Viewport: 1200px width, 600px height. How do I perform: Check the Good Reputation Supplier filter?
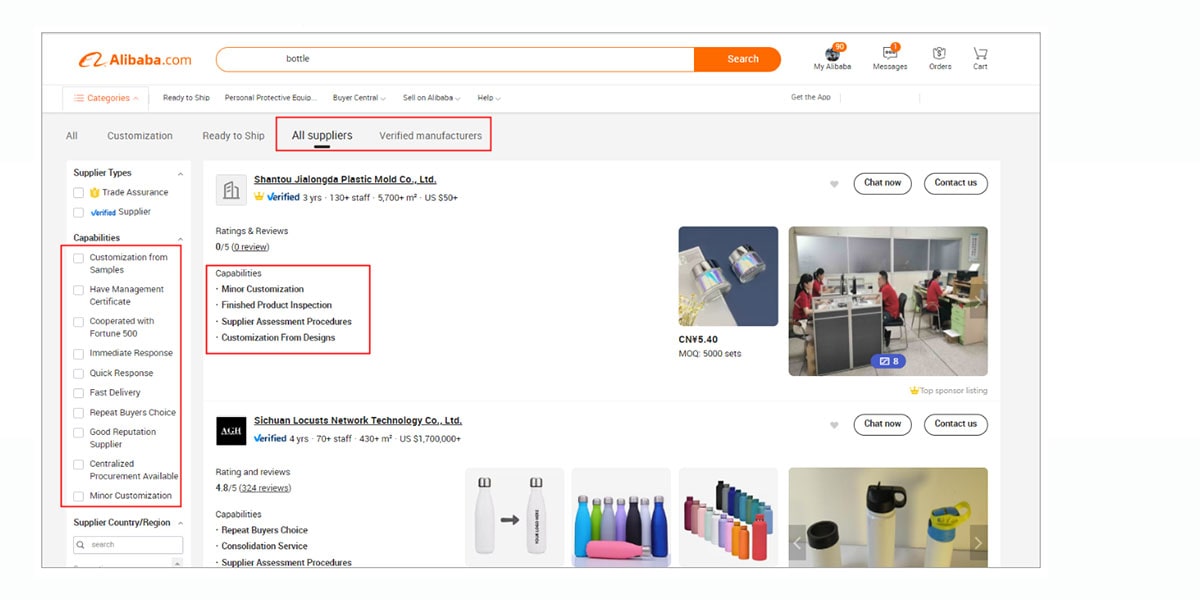click(79, 433)
